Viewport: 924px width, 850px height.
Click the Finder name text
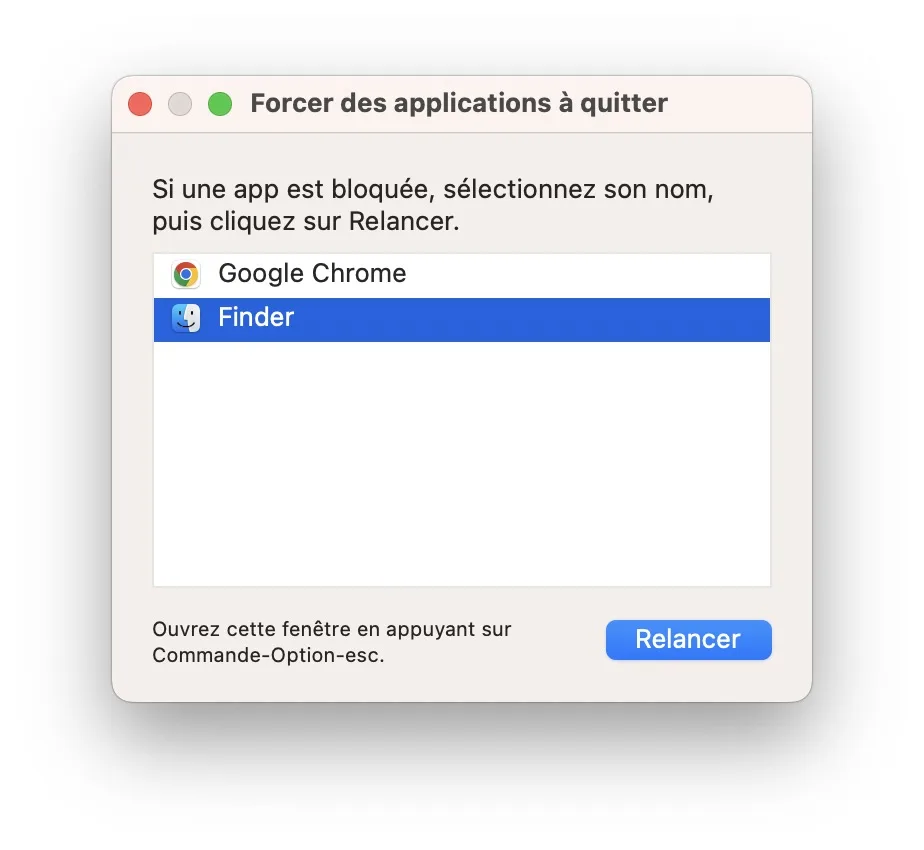coord(256,317)
